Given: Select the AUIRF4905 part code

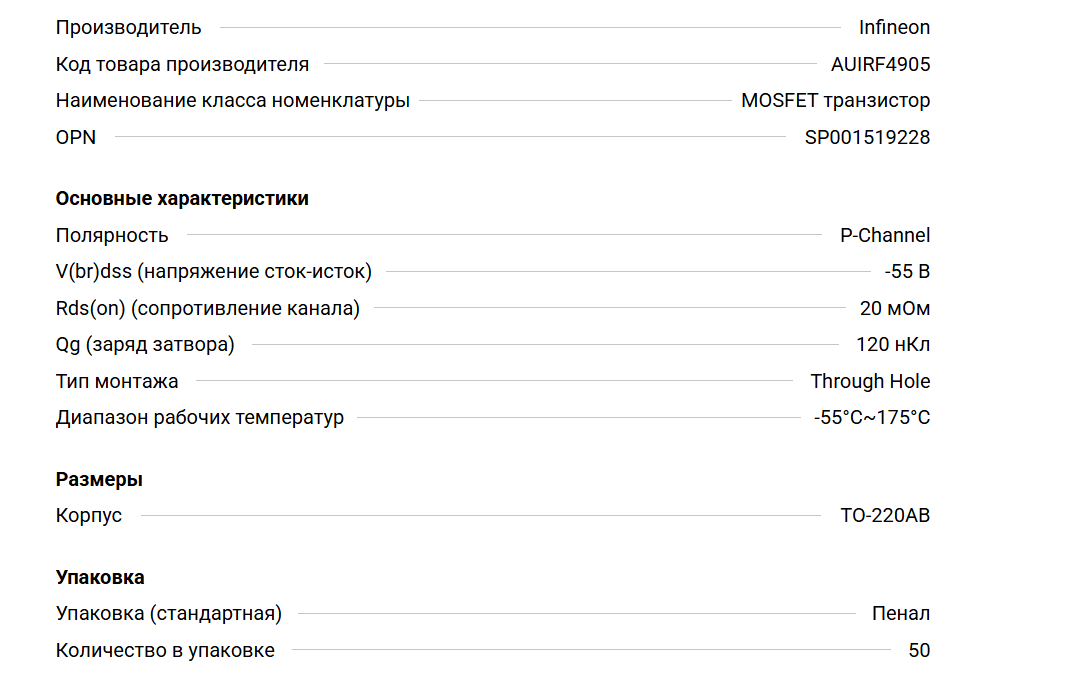Looking at the screenshot, I should coord(880,65).
